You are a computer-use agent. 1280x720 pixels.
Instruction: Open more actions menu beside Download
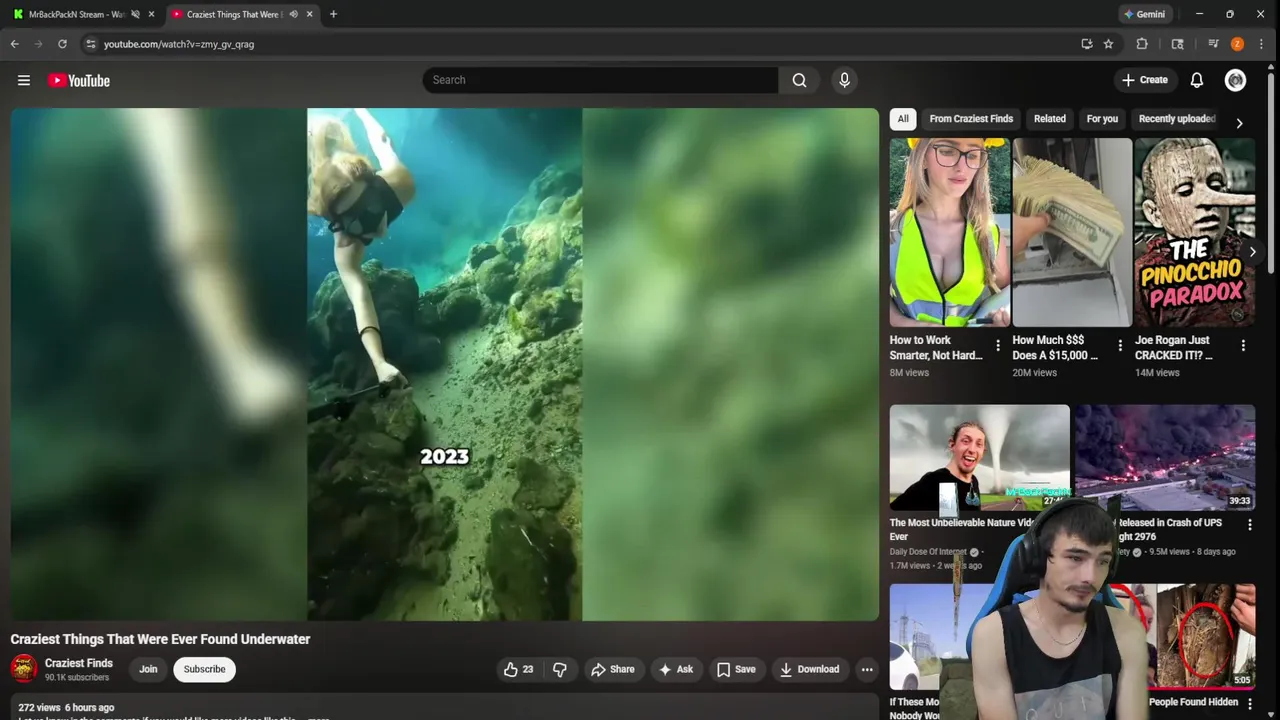(x=867, y=669)
